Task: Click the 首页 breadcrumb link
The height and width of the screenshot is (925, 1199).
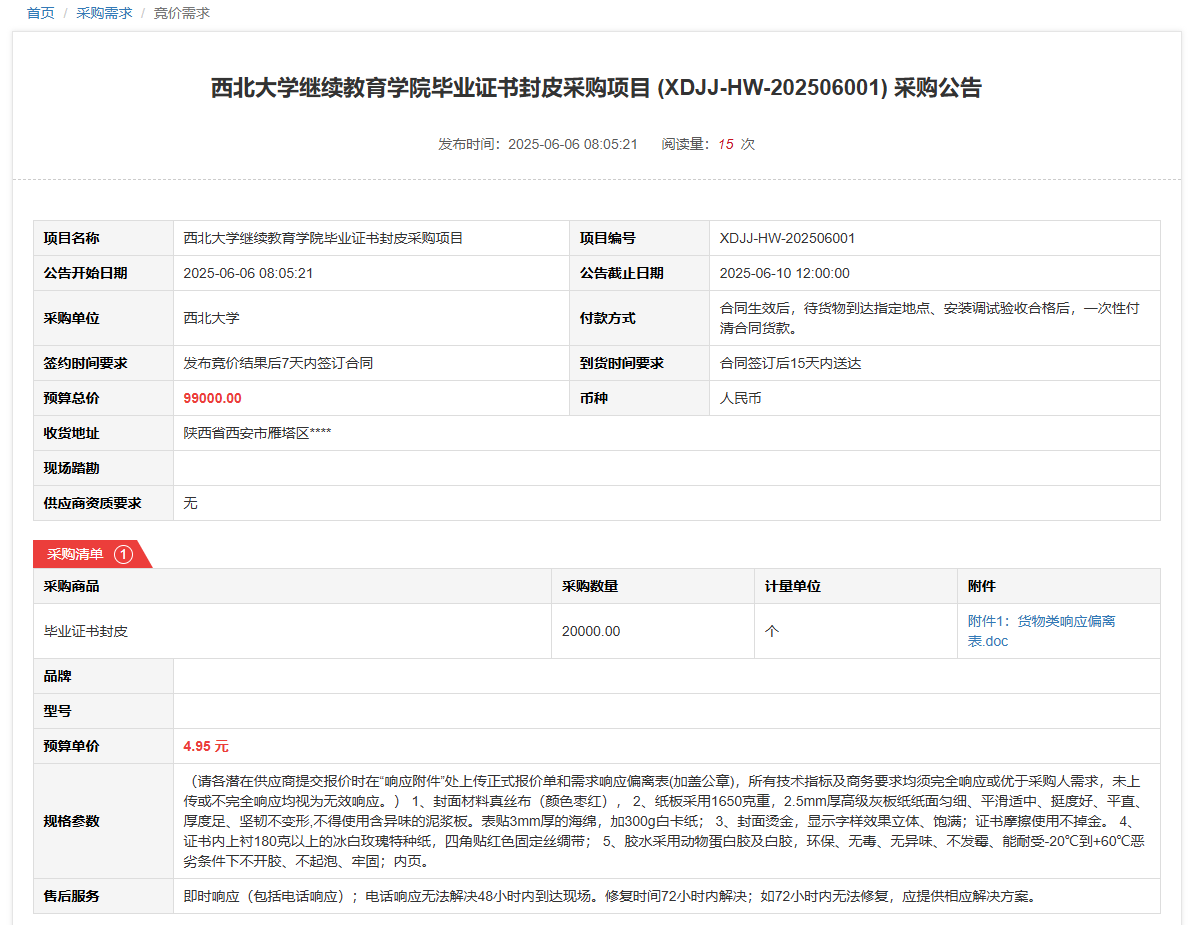Action: click(40, 13)
